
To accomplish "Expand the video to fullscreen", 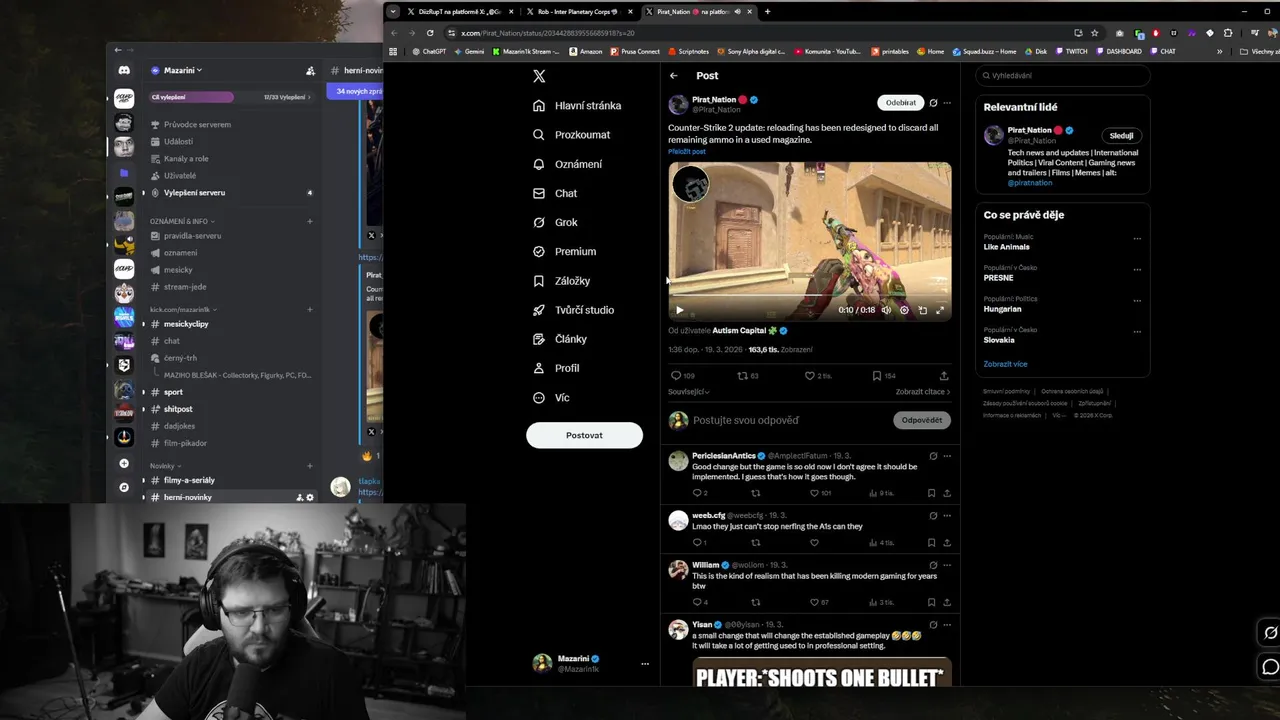I will click(940, 310).
